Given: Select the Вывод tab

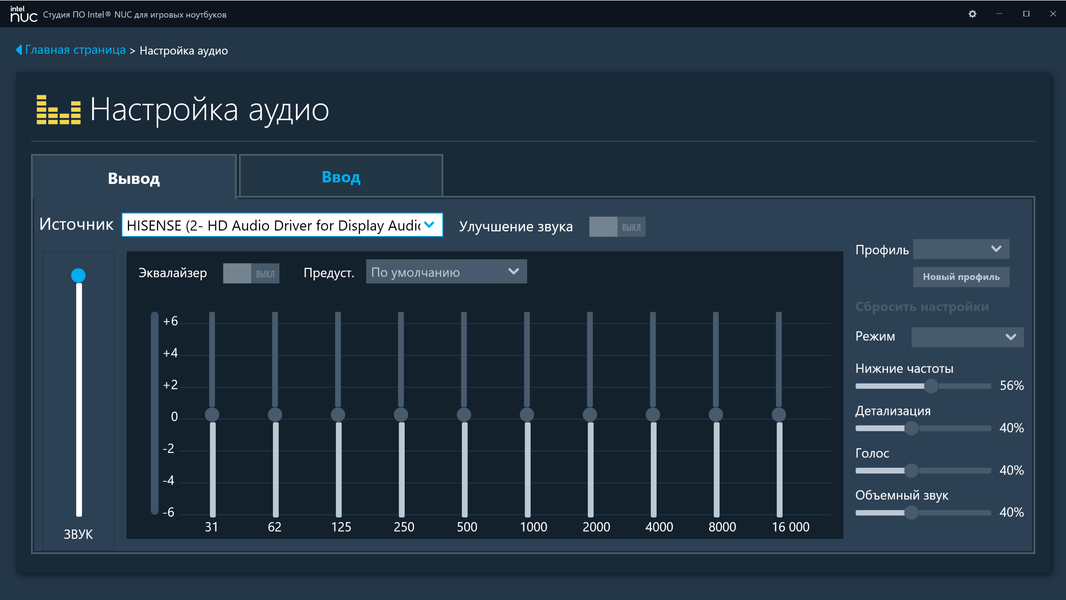Looking at the screenshot, I should [x=134, y=178].
